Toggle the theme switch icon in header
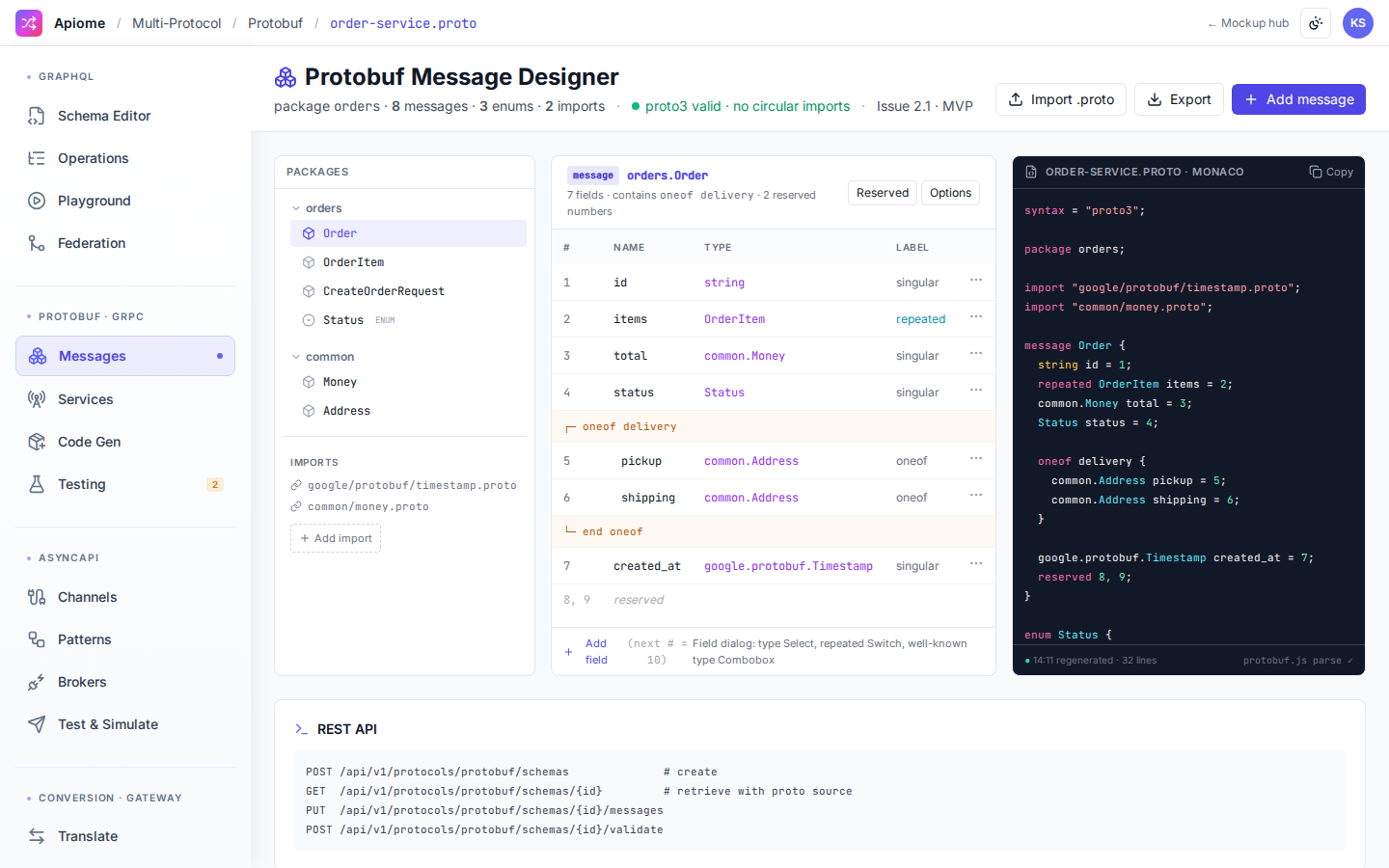This screenshot has height=868, width=1389. (1316, 23)
